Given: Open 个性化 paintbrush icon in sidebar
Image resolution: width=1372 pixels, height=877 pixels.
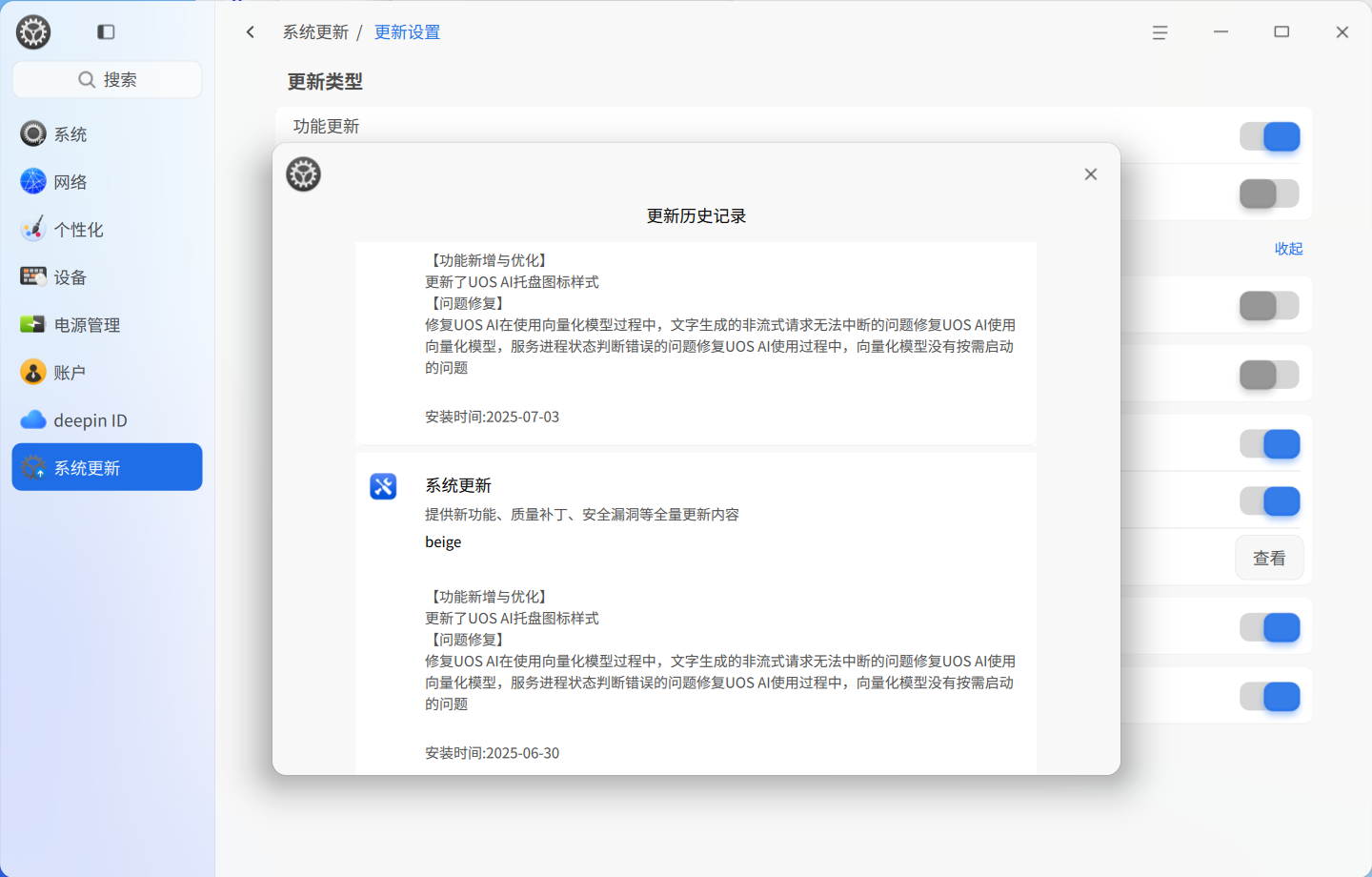Looking at the screenshot, I should pyautogui.click(x=33, y=229).
